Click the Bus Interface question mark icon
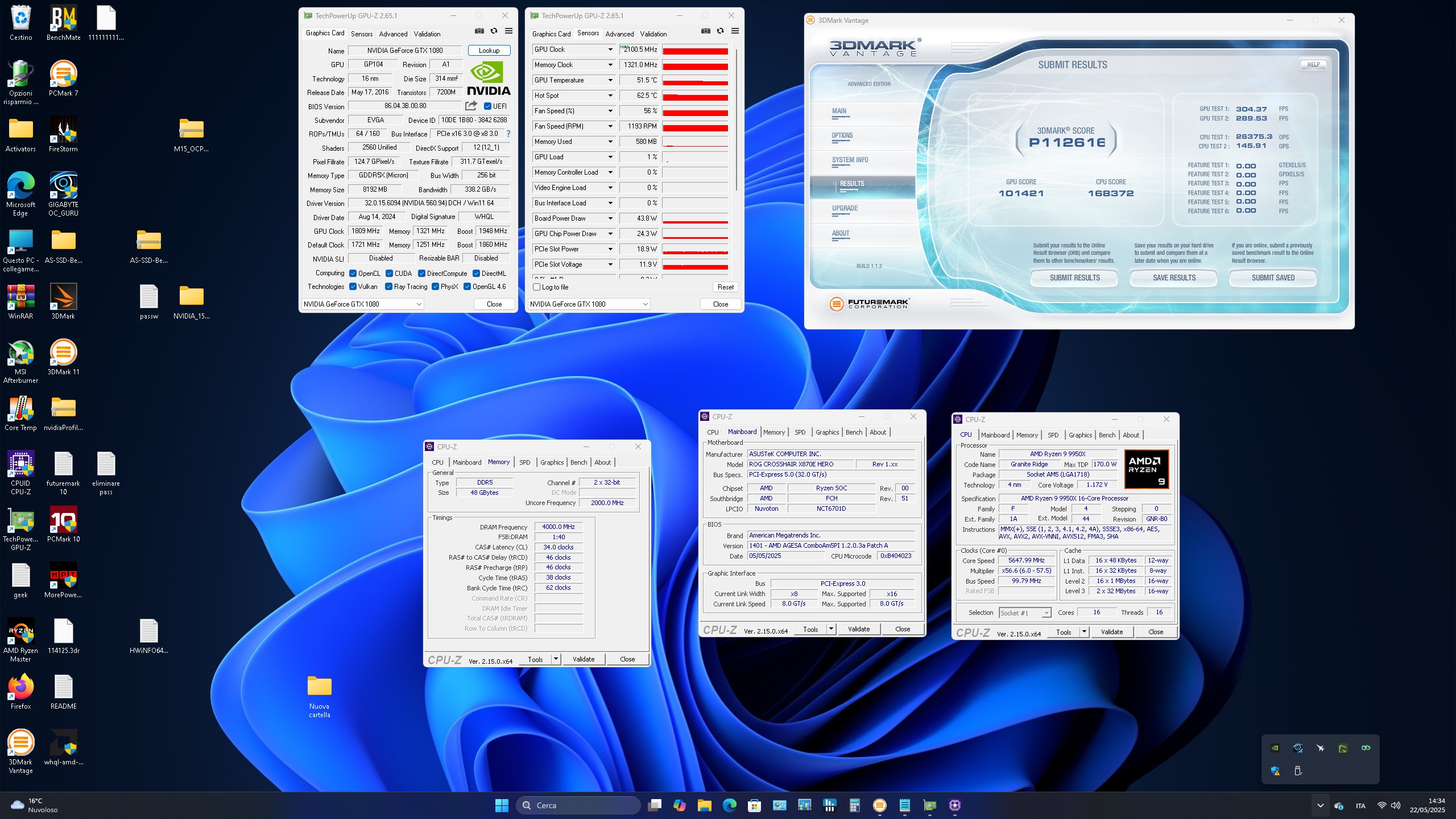The image size is (1456, 819). (508, 134)
